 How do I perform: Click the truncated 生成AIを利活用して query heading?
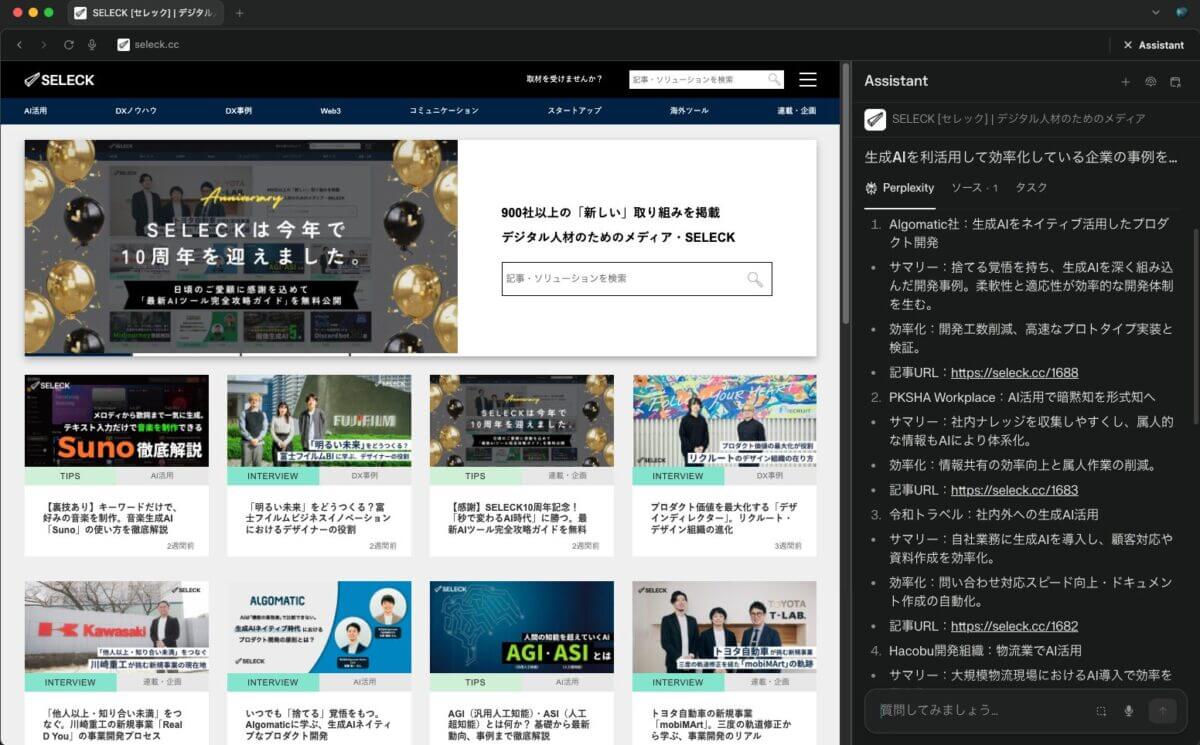coord(1020,157)
